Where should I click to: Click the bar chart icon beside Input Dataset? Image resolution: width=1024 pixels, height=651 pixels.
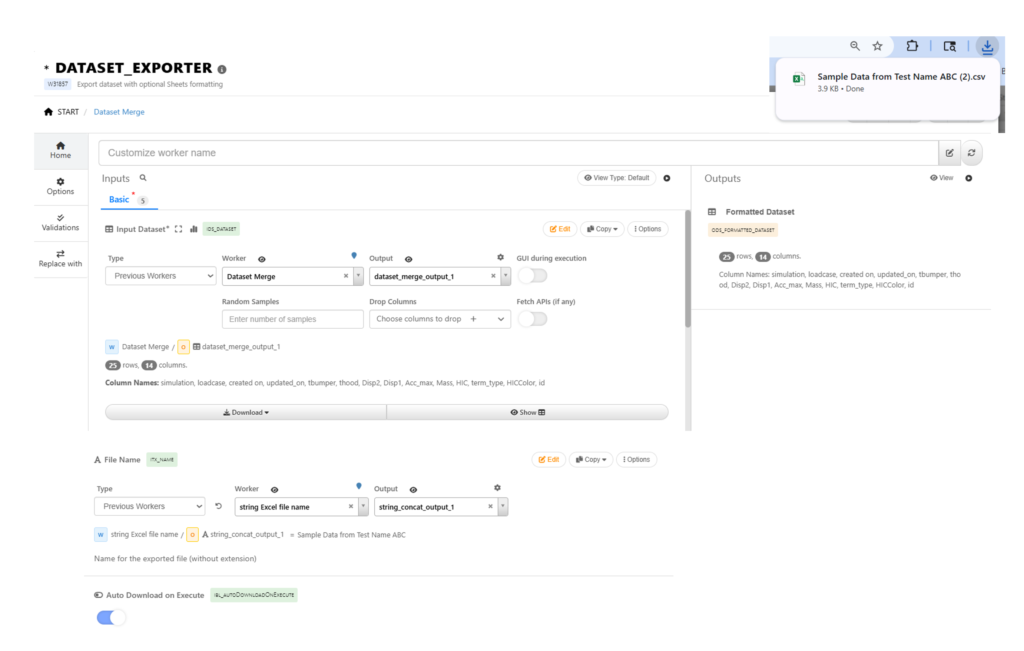tap(194, 229)
